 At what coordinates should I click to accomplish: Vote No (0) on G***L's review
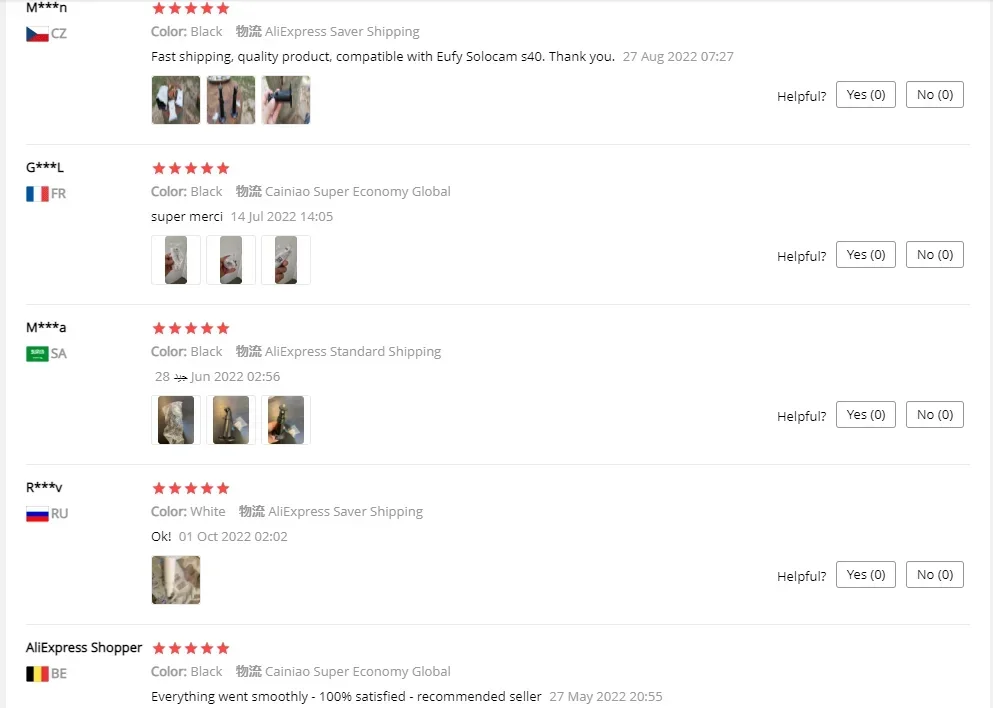[934, 255]
